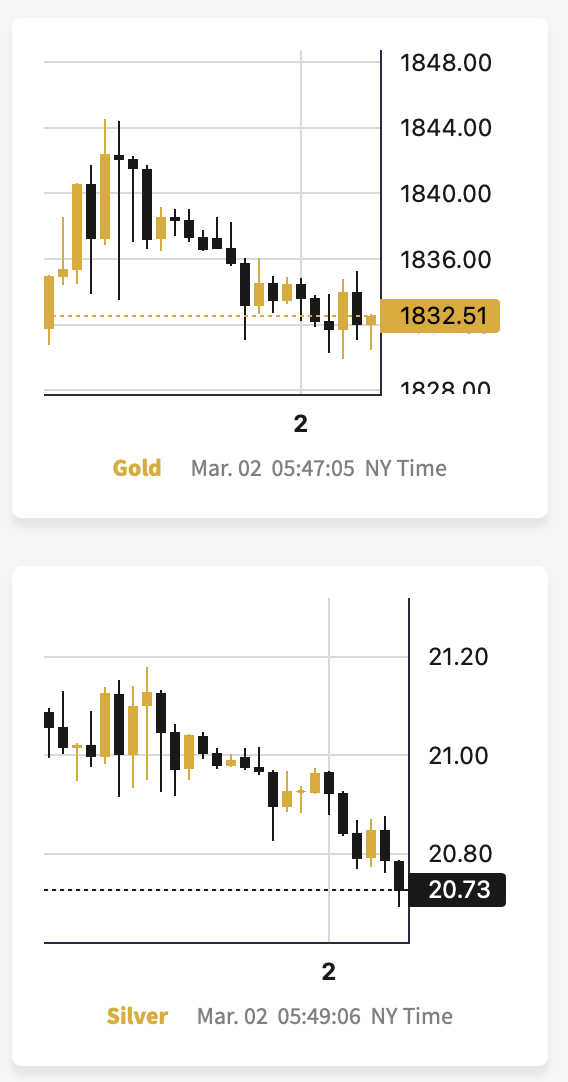Click the silver price tag 20.73
The width and height of the screenshot is (568, 1082).
click(x=458, y=889)
